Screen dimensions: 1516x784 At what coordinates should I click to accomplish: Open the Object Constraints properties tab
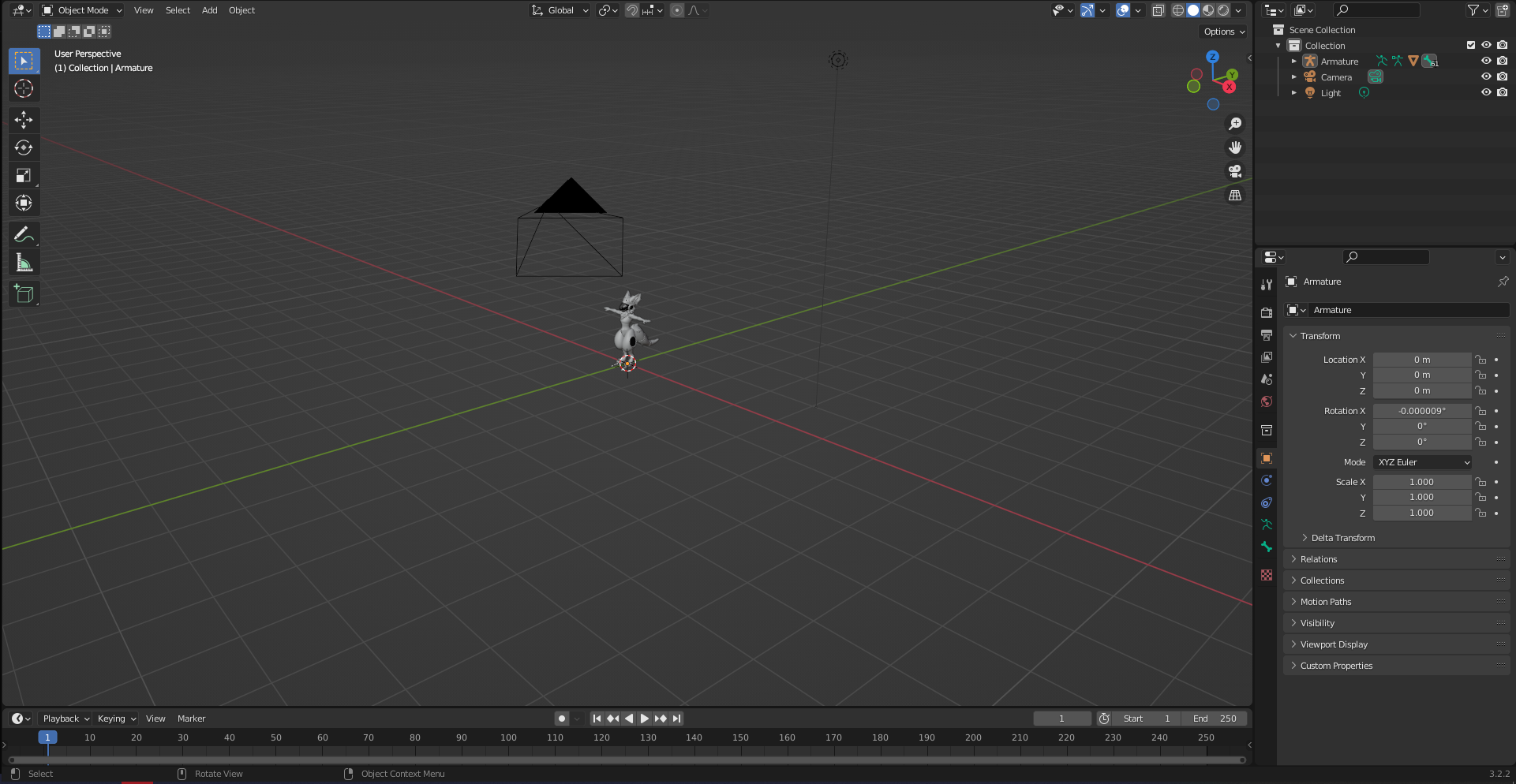coord(1267,502)
